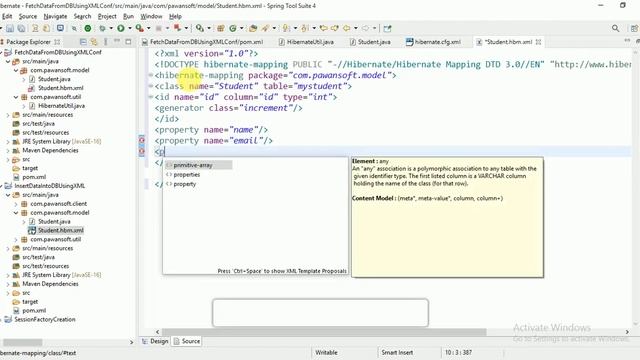Click the Search magnifier in top right
Image resolution: width=640 pixels, height=360 pixels.
click(x=616, y=28)
